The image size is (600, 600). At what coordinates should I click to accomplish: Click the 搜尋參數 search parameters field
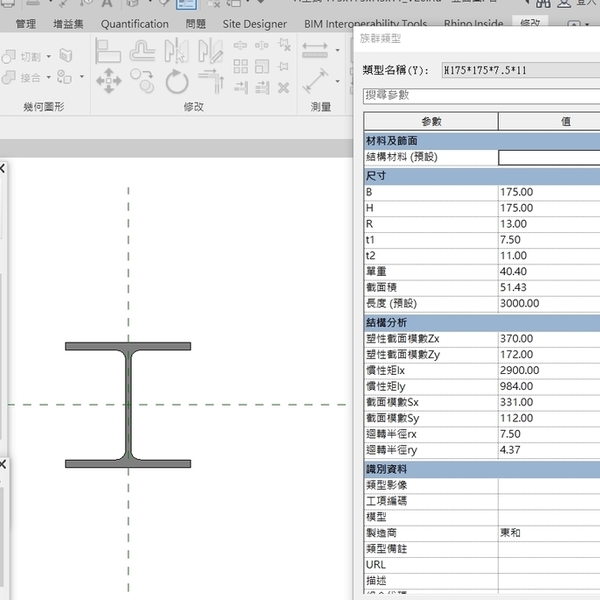(480, 96)
